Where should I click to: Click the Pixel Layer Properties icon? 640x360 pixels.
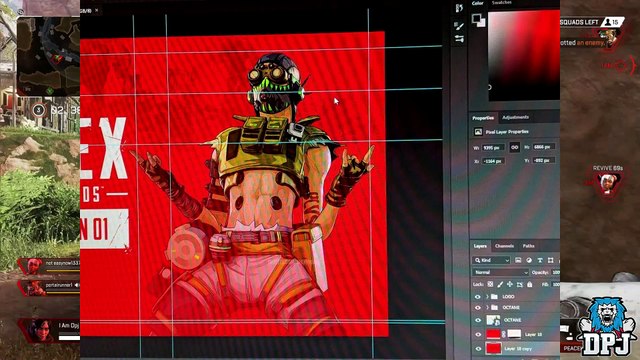click(x=478, y=131)
